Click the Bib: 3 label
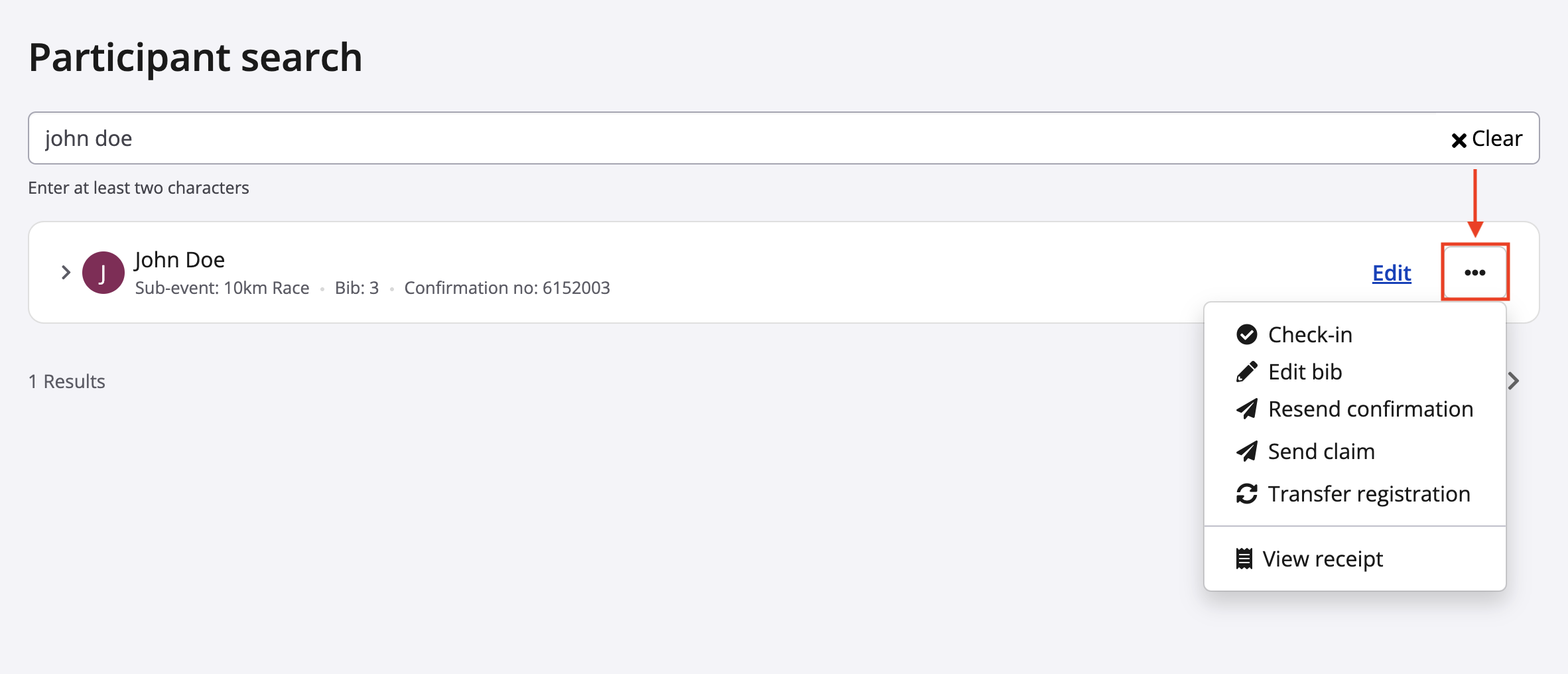The width and height of the screenshot is (1568, 674). click(357, 288)
